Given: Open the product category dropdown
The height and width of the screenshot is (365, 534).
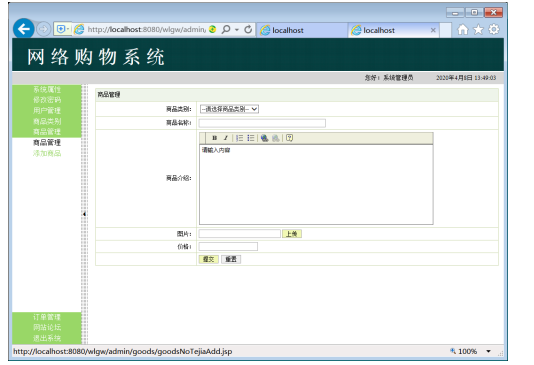Looking at the screenshot, I should 229,109.
